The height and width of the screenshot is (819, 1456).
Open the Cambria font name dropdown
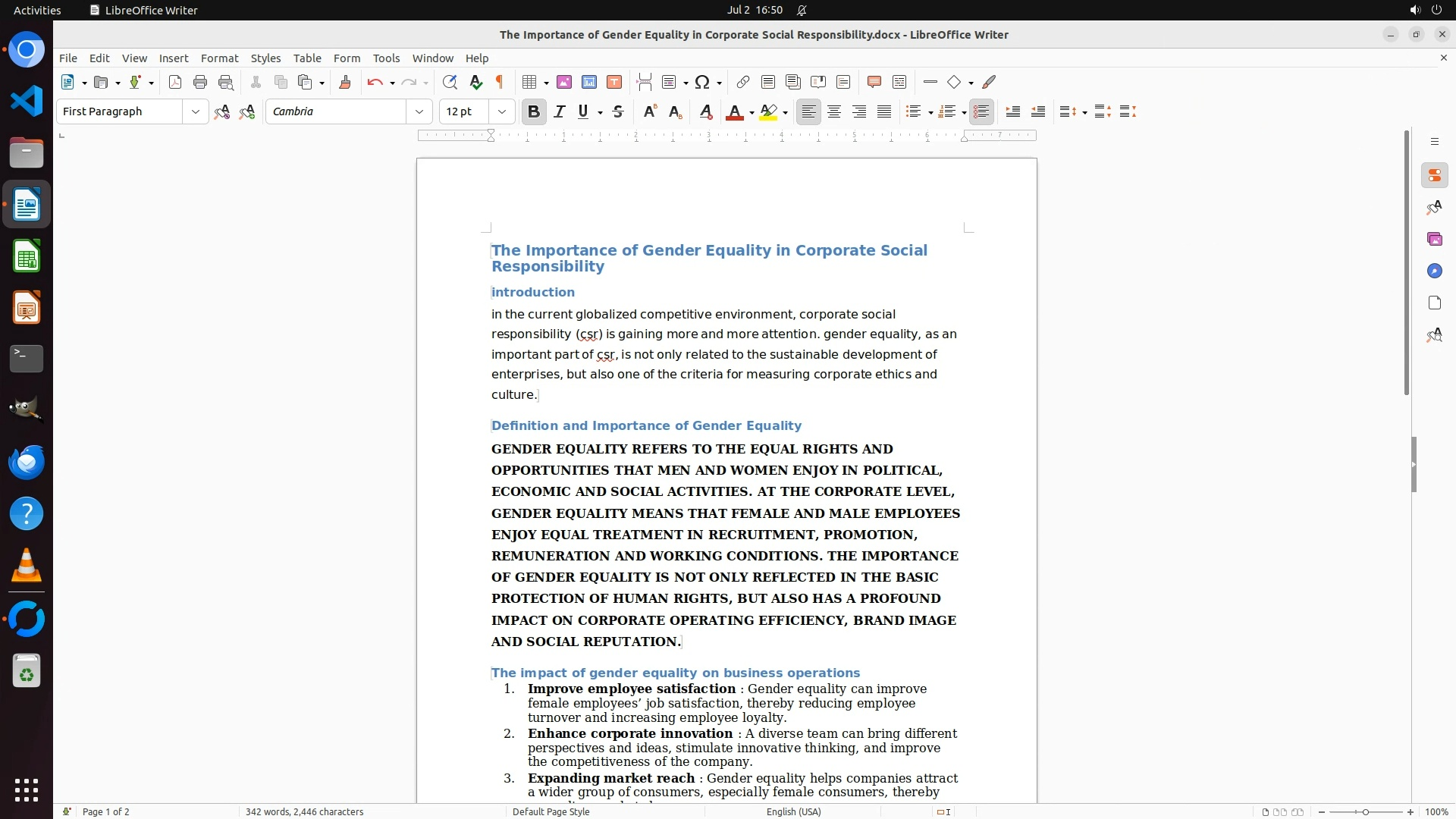[419, 111]
